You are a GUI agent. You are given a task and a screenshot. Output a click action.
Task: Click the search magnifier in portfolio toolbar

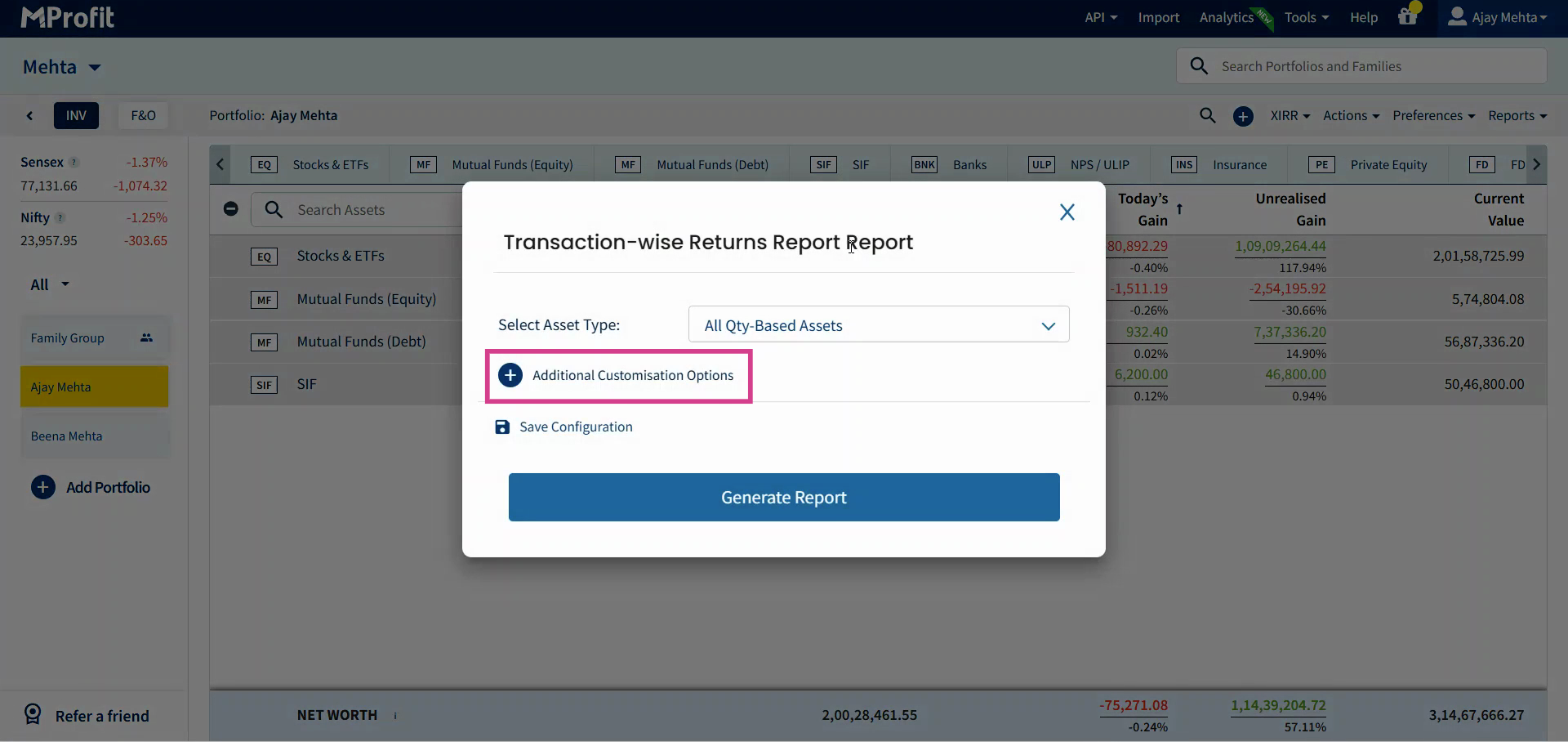[1207, 115]
